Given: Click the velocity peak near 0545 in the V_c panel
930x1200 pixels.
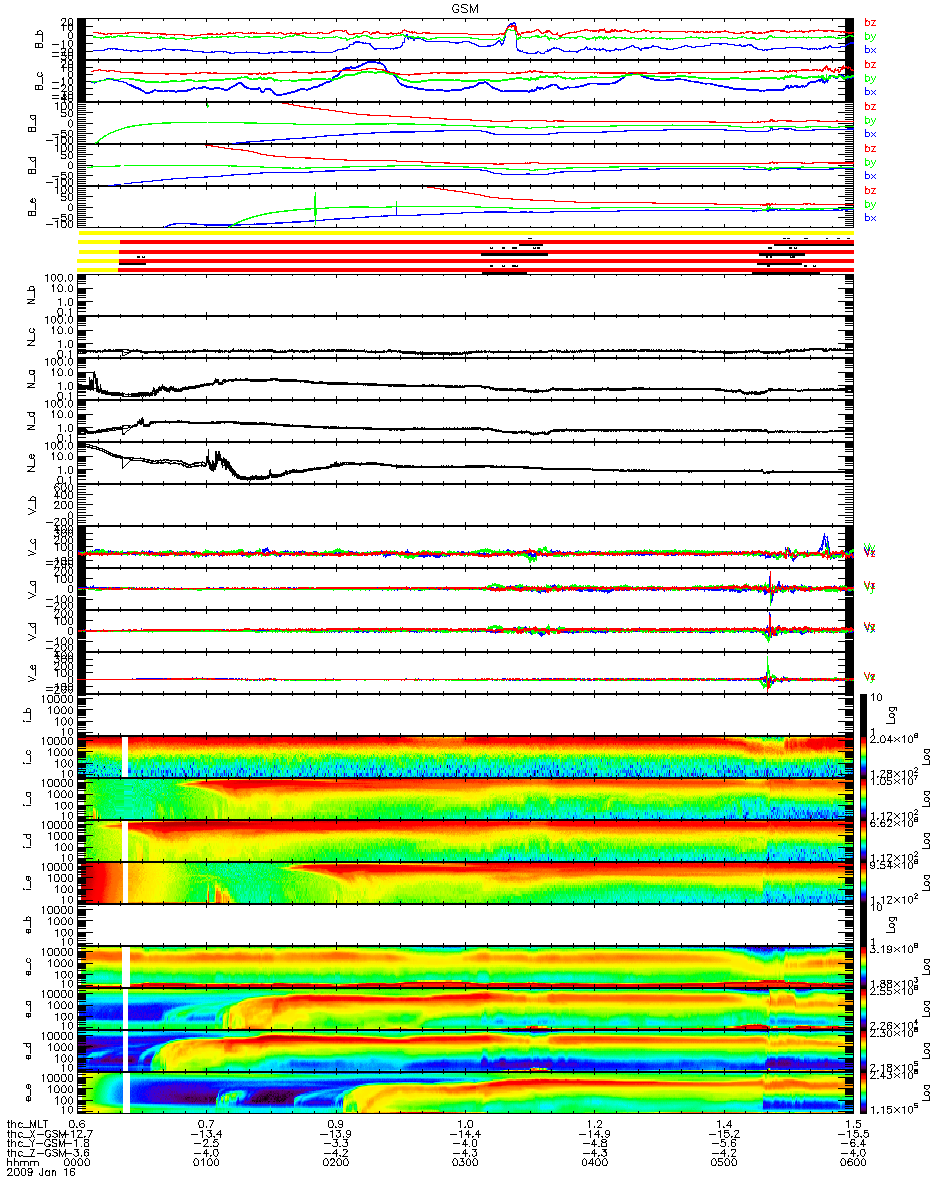Looking at the screenshot, I should 824,541.
